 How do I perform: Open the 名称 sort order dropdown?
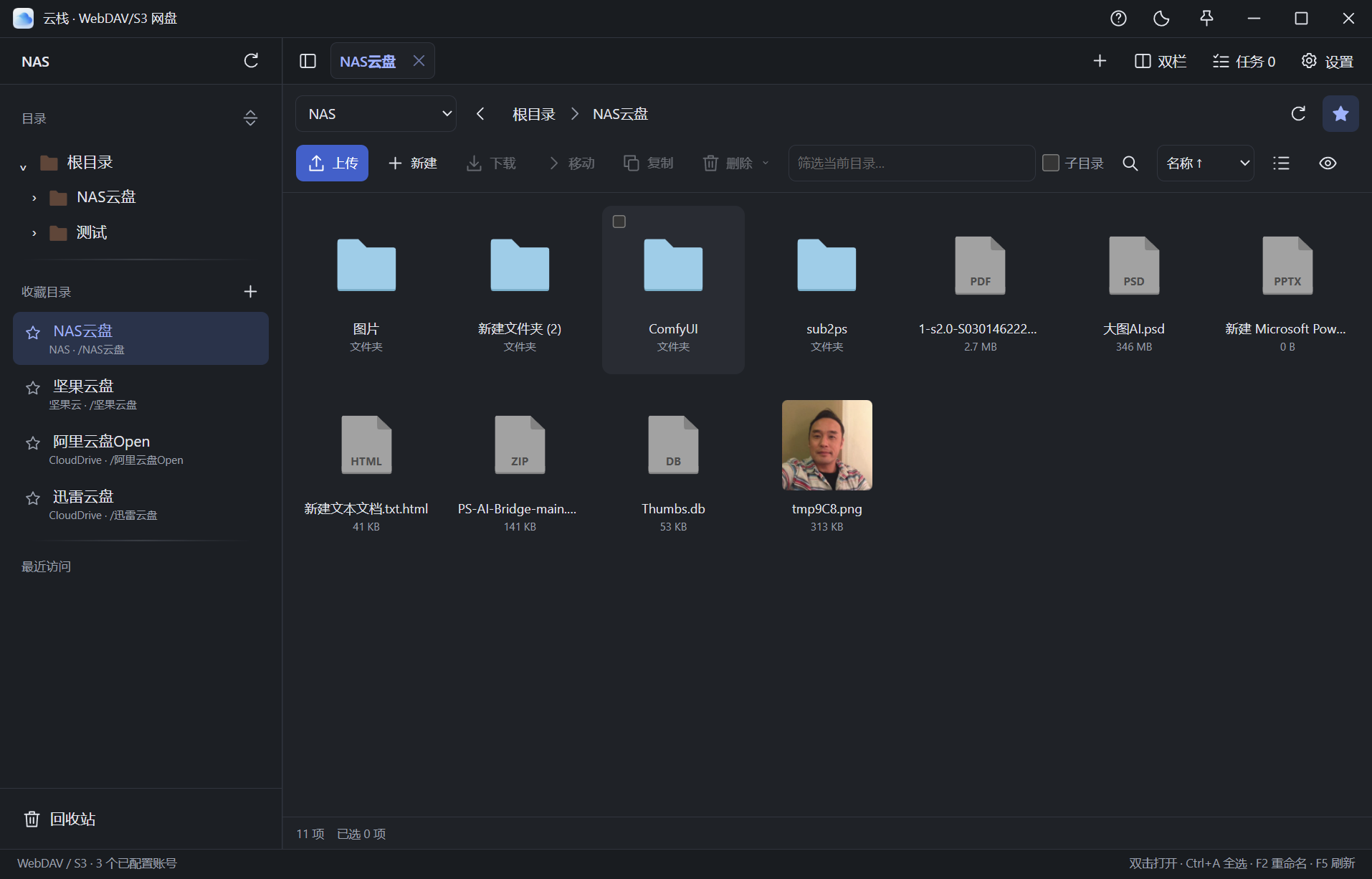[x=1206, y=163]
